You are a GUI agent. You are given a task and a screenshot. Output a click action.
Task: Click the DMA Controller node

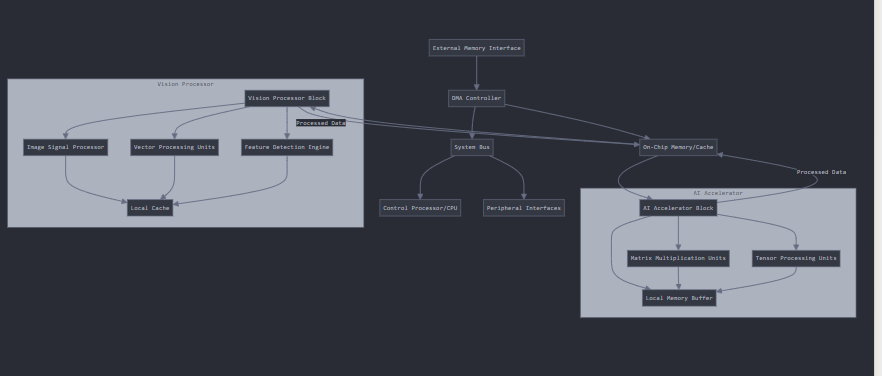pos(476,99)
